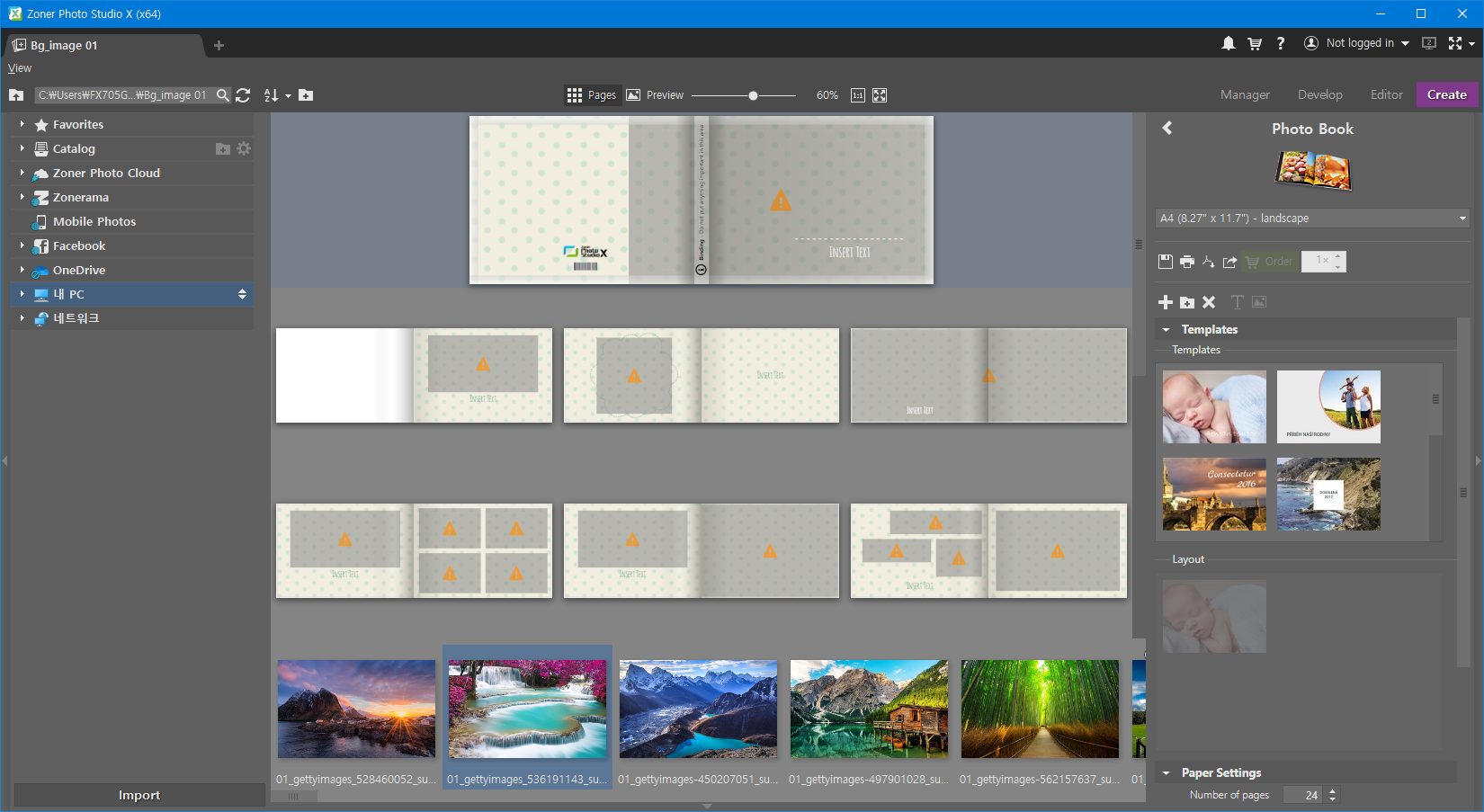The height and width of the screenshot is (812, 1484).
Task: Print the photo book
Action: point(1187,262)
